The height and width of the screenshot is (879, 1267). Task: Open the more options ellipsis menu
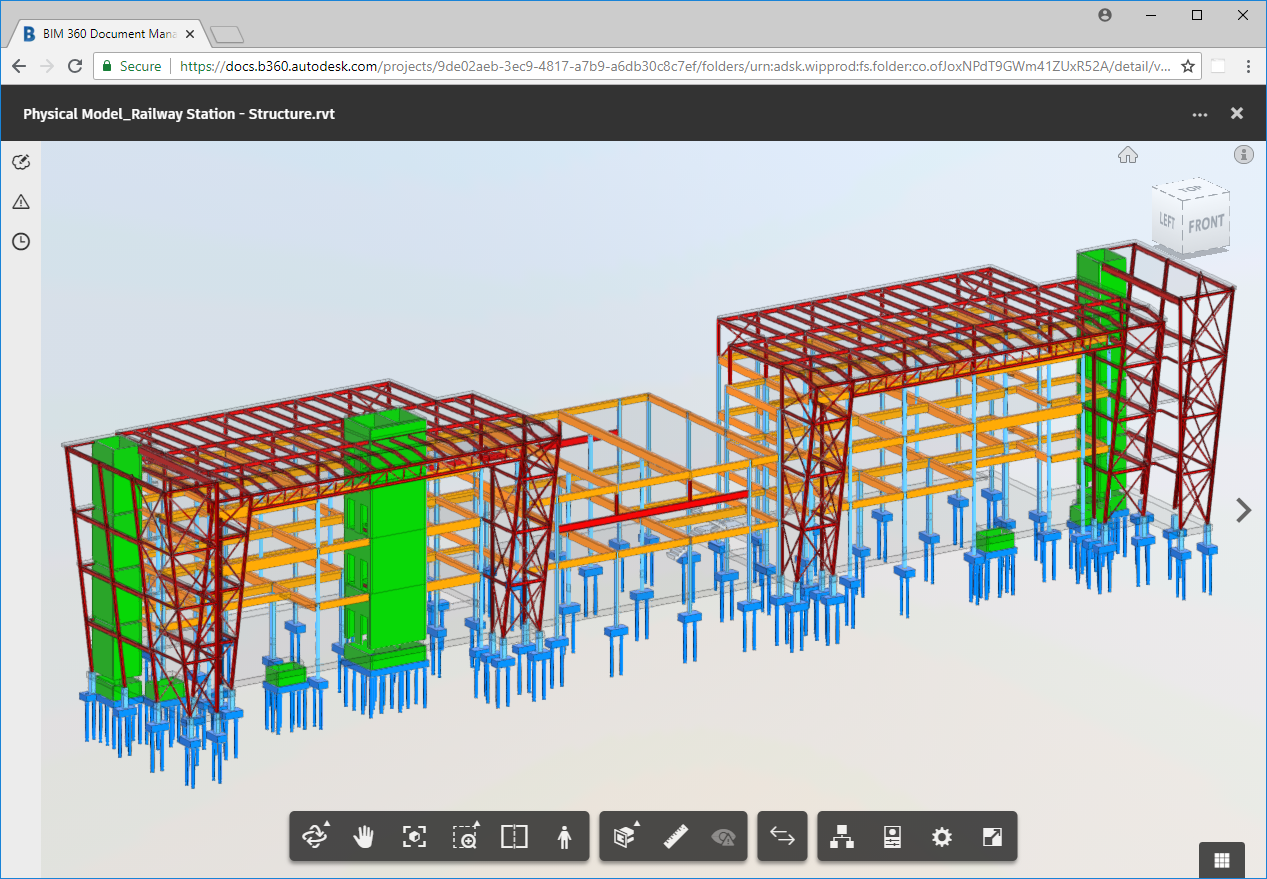pyautogui.click(x=1200, y=114)
